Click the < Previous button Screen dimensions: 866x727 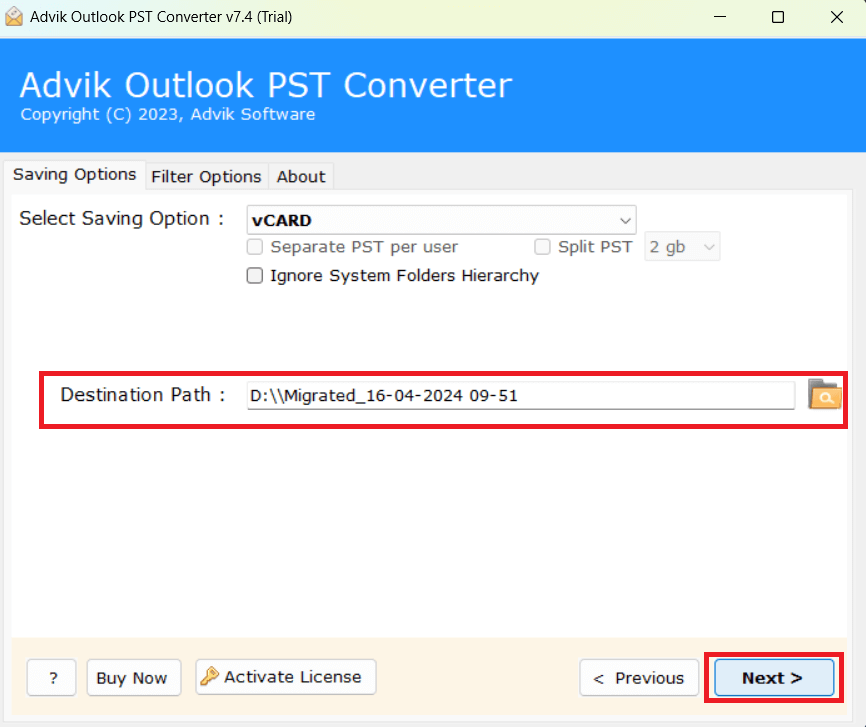point(639,677)
